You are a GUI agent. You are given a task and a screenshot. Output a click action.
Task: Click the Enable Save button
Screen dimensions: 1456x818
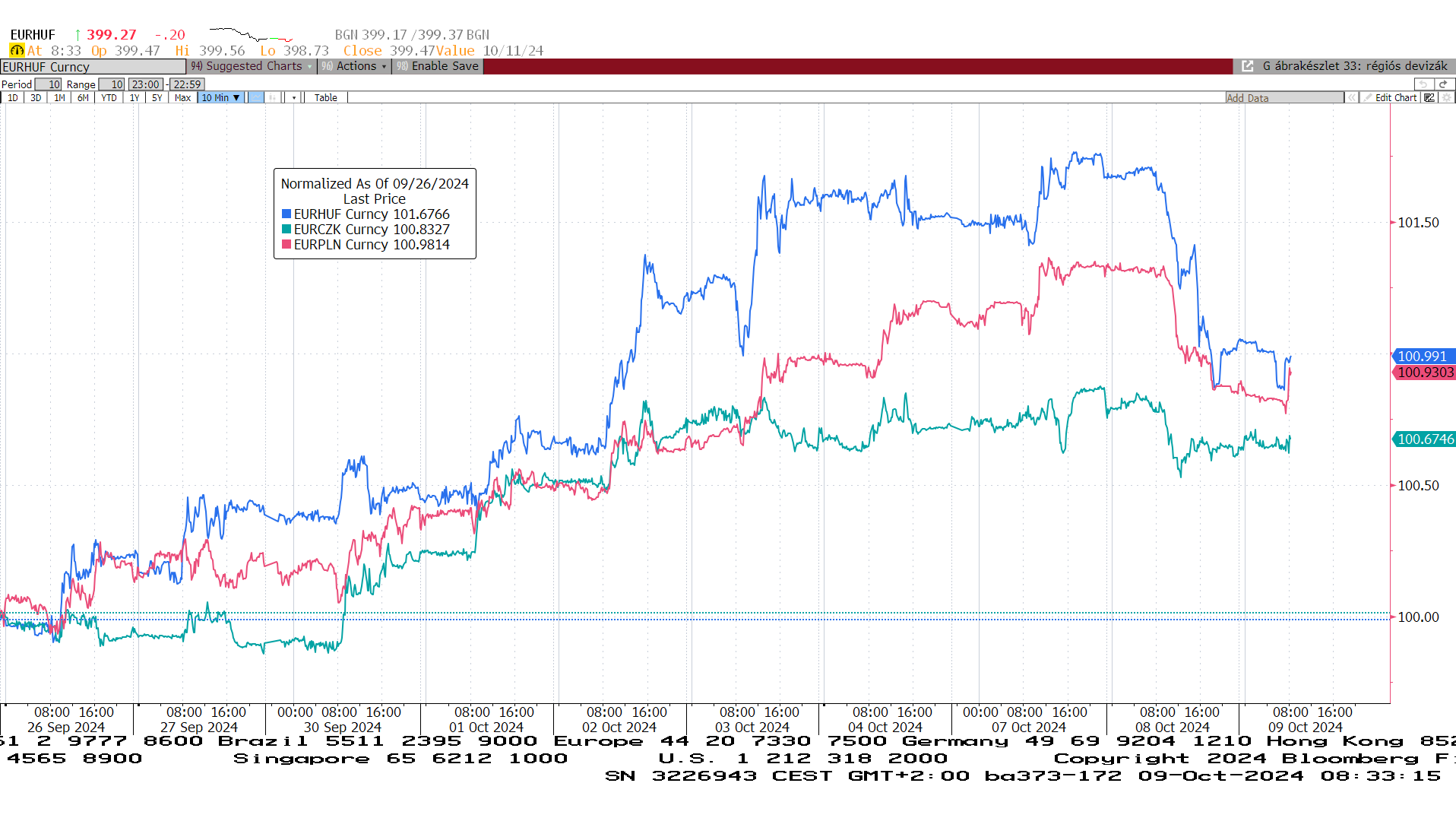pos(438,66)
